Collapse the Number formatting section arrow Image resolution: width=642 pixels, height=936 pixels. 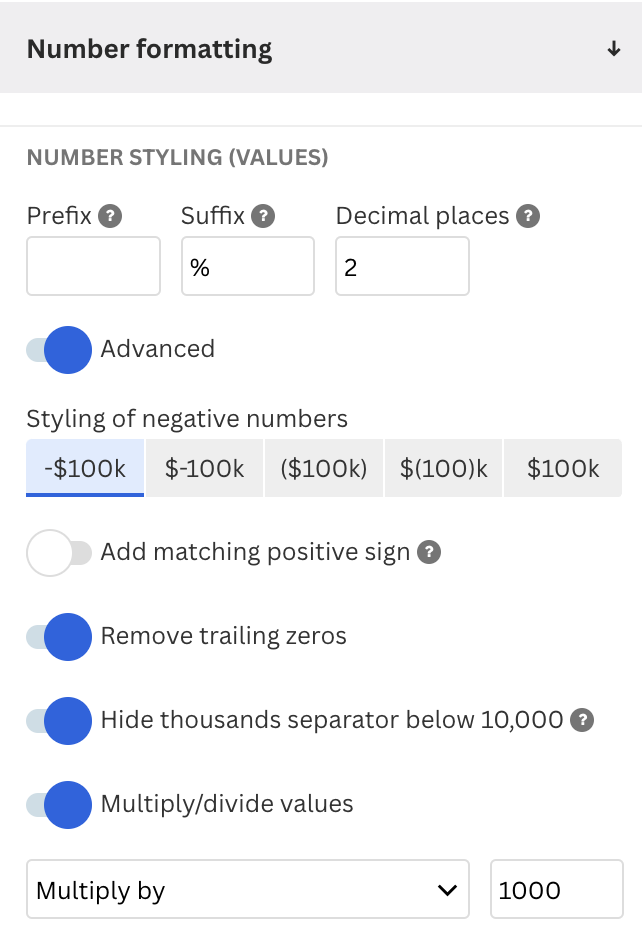coord(613,49)
